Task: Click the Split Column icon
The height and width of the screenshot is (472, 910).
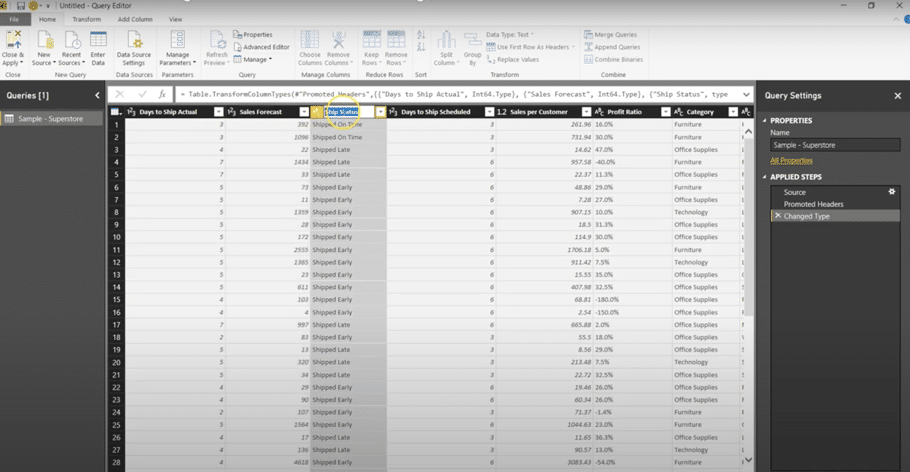Action: [x=446, y=41]
